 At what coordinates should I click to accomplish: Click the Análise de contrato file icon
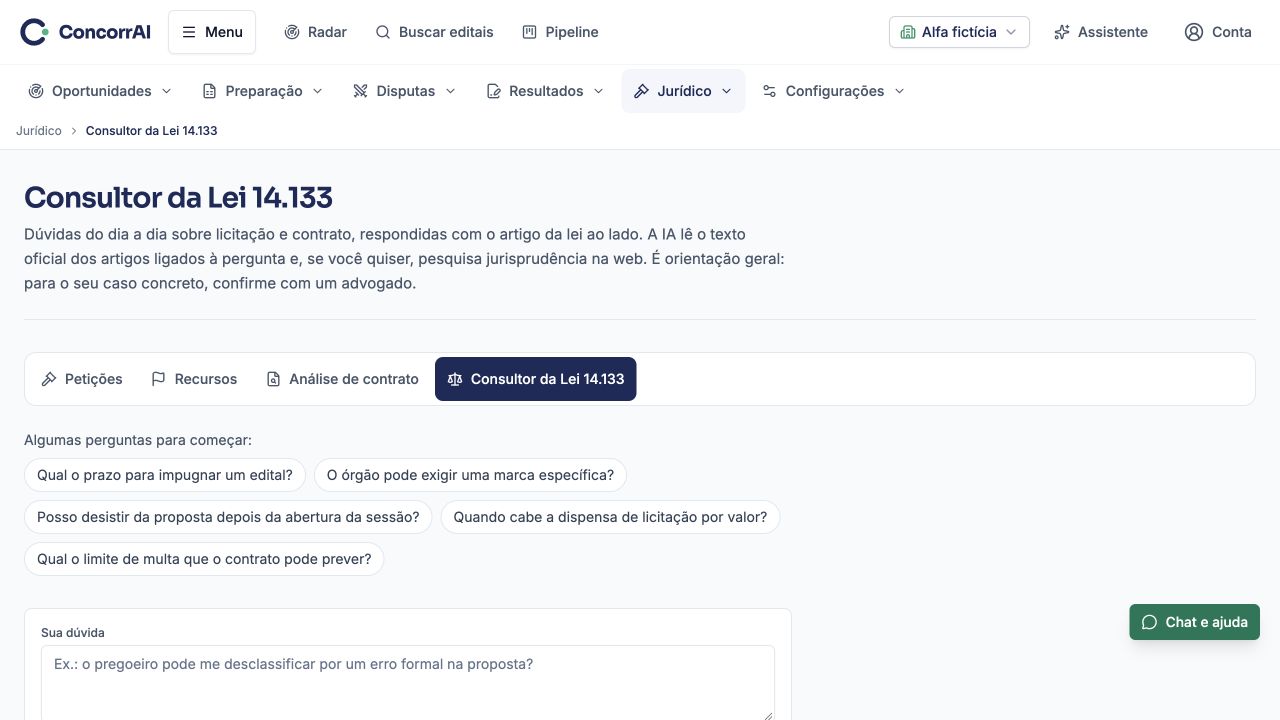pos(273,379)
